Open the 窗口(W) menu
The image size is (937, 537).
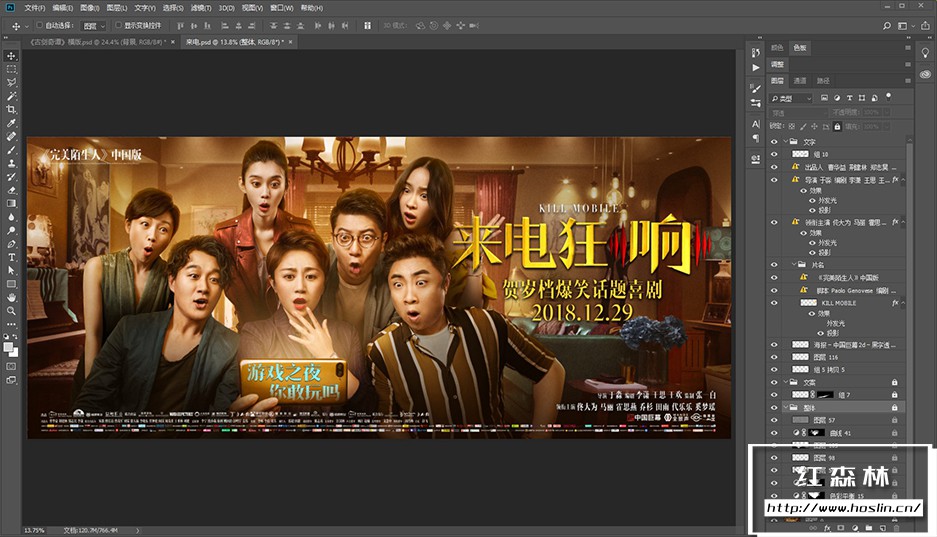[x=281, y=8]
